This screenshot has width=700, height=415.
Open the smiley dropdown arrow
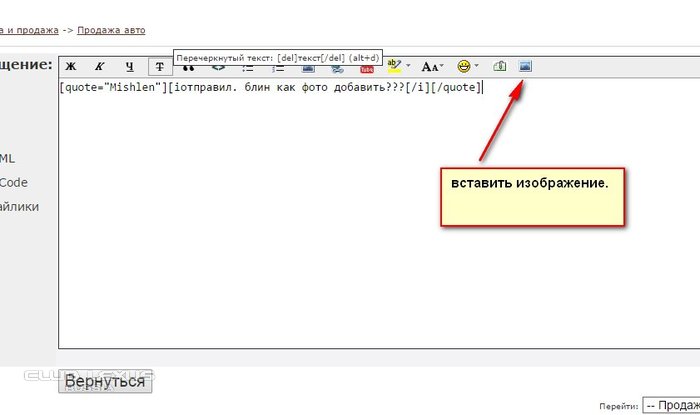point(476,67)
